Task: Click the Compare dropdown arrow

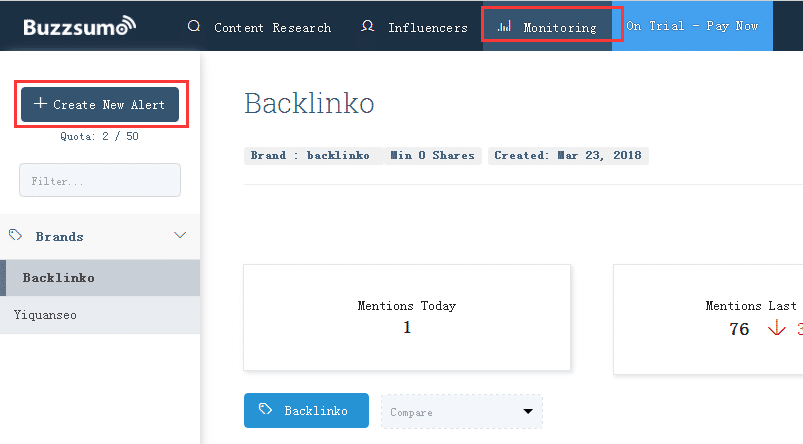Action: pyautogui.click(x=528, y=412)
